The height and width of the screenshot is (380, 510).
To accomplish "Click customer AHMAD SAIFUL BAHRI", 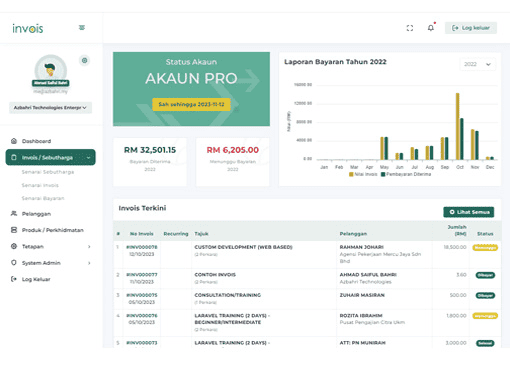I will 368,275.
